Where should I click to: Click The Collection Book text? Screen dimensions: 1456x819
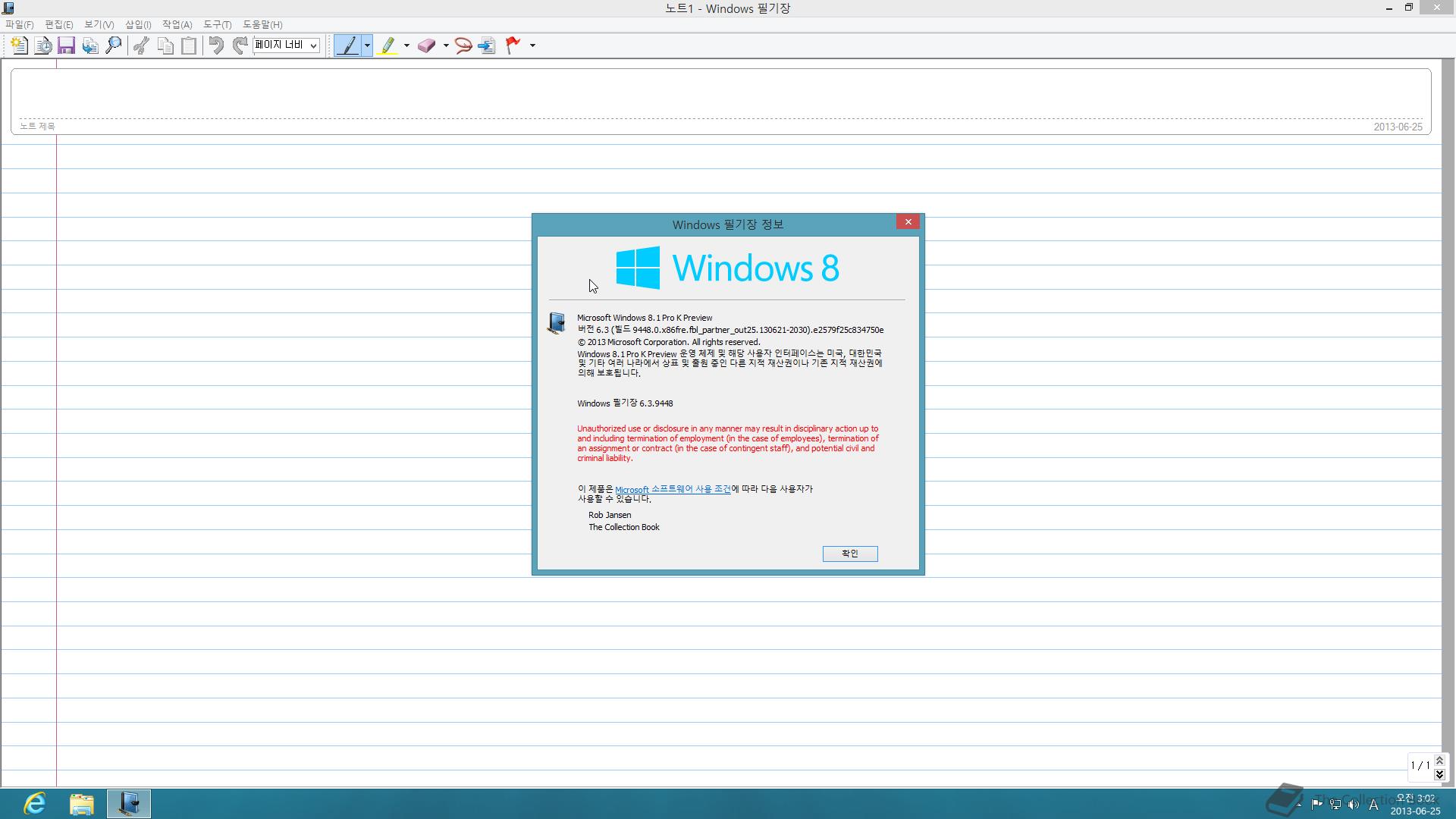click(x=624, y=527)
